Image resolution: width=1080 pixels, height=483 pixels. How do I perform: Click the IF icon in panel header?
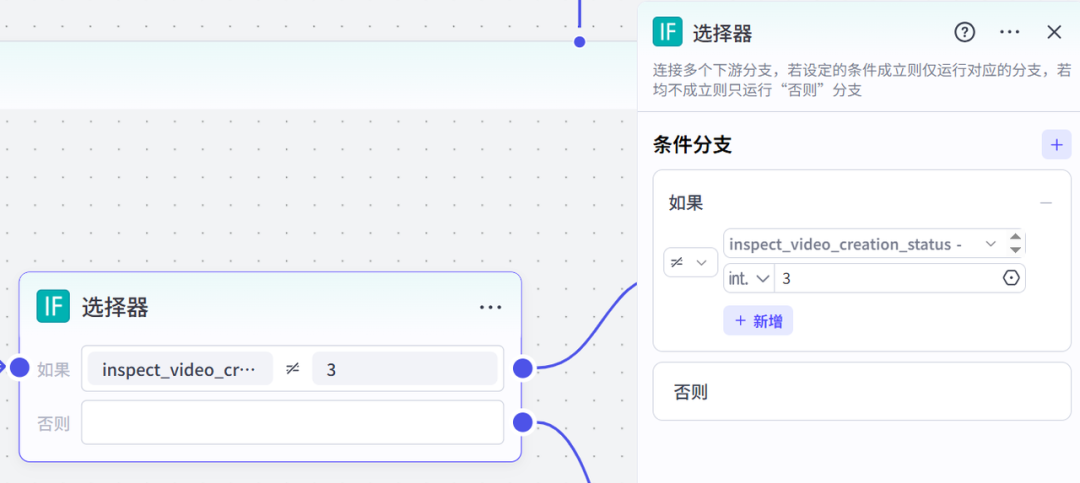[667, 32]
